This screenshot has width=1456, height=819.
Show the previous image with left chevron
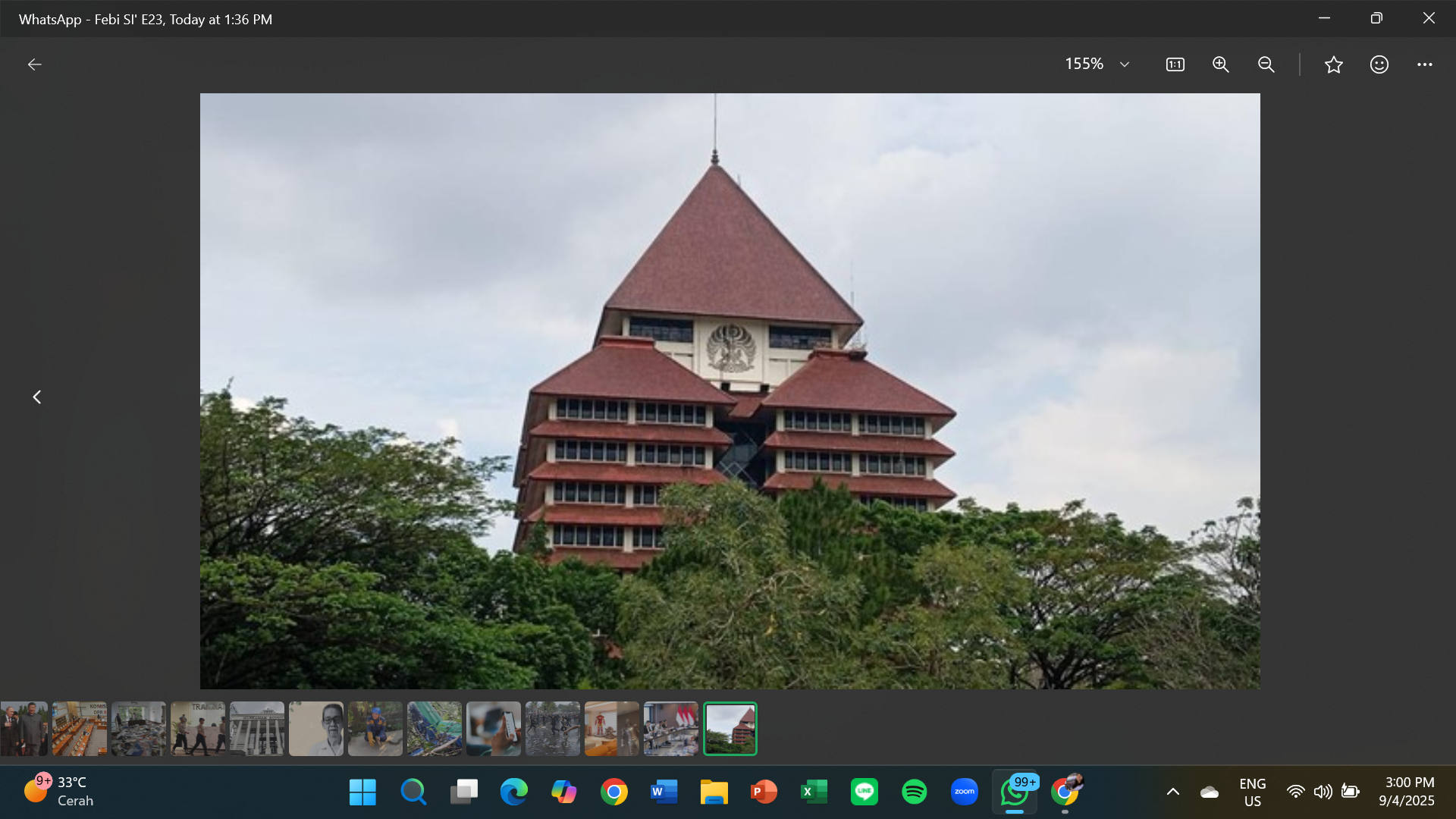click(36, 397)
